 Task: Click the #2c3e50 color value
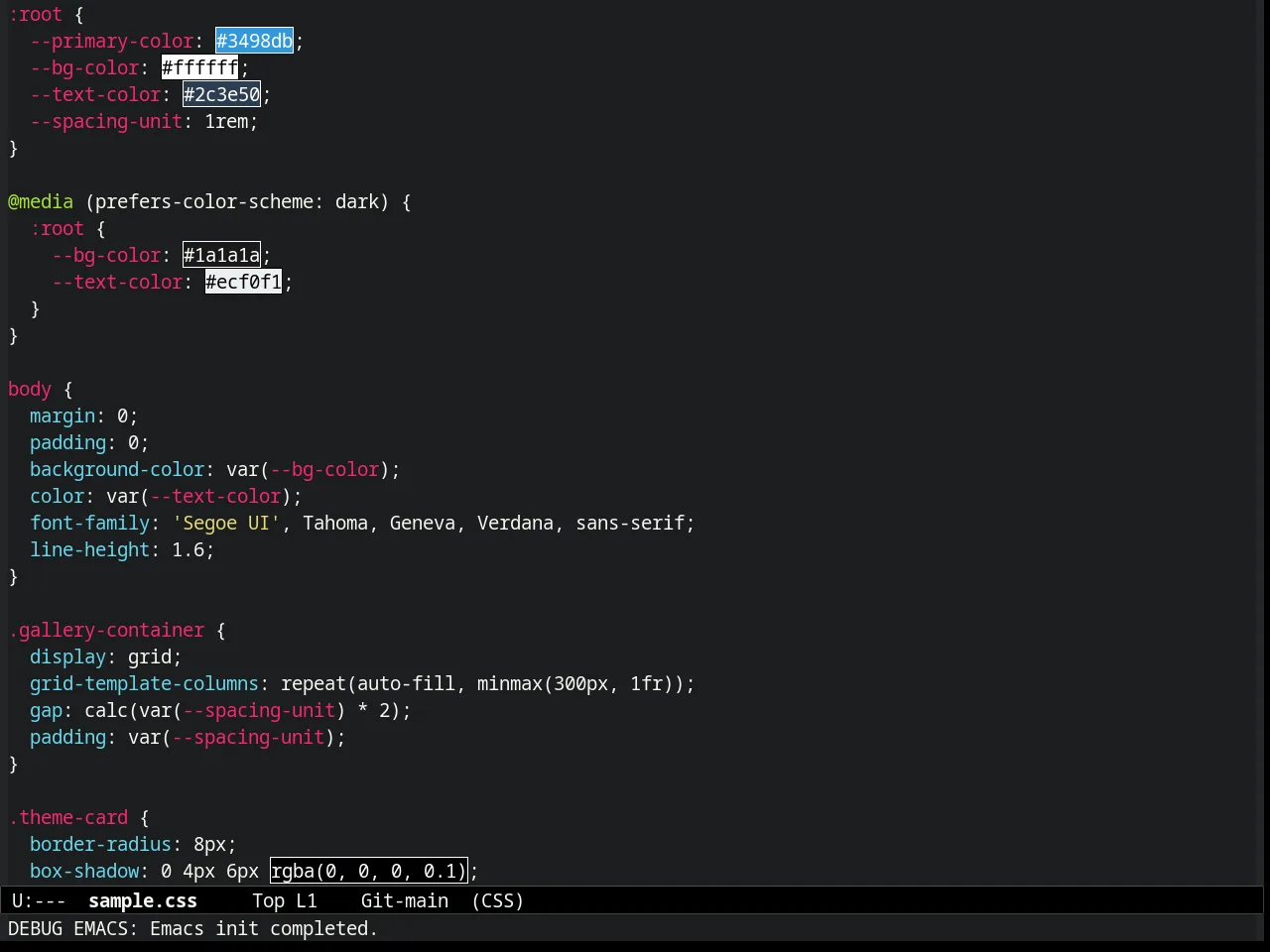(221, 94)
